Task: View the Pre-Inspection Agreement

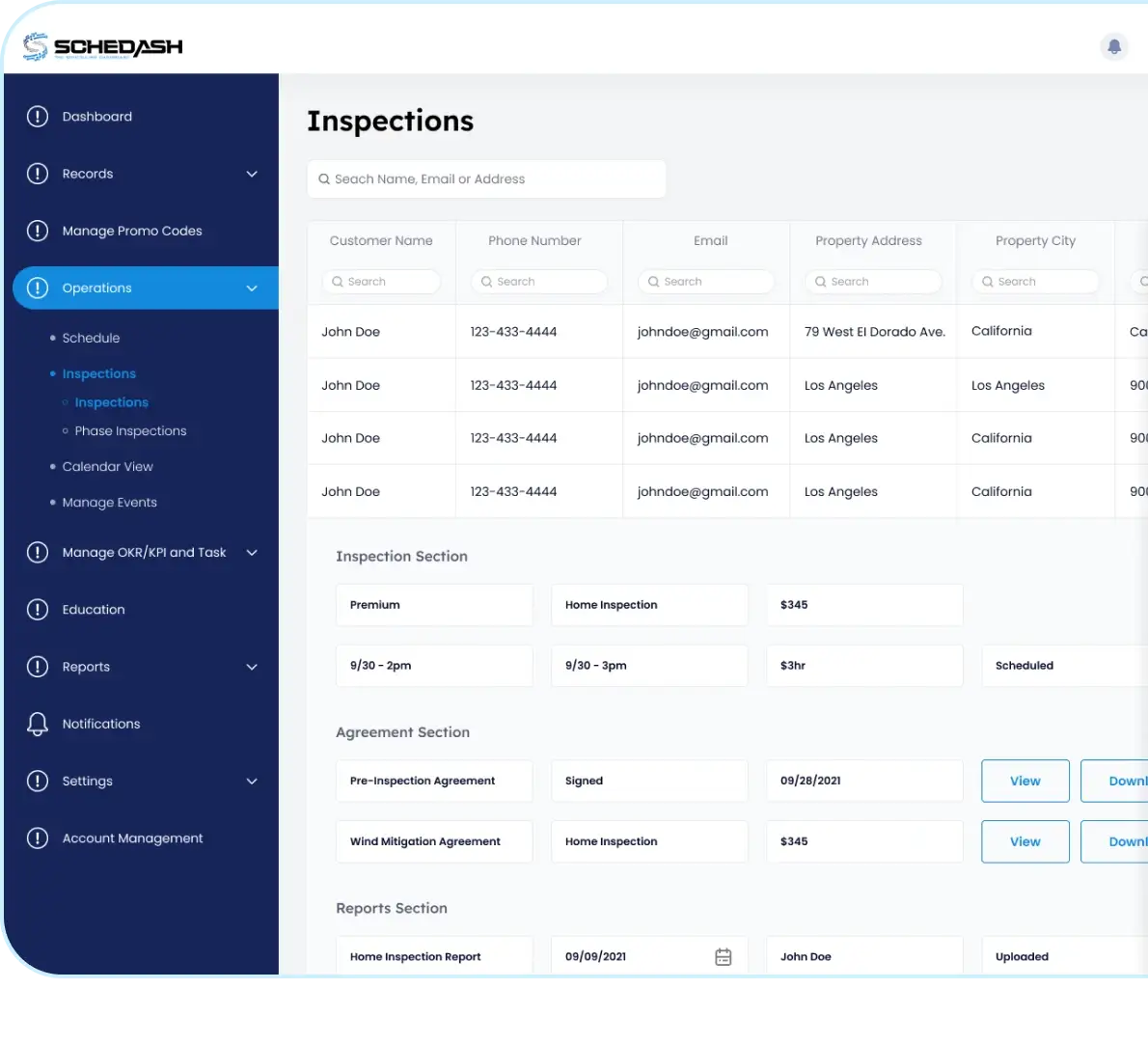Action: [x=1025, y=781]
